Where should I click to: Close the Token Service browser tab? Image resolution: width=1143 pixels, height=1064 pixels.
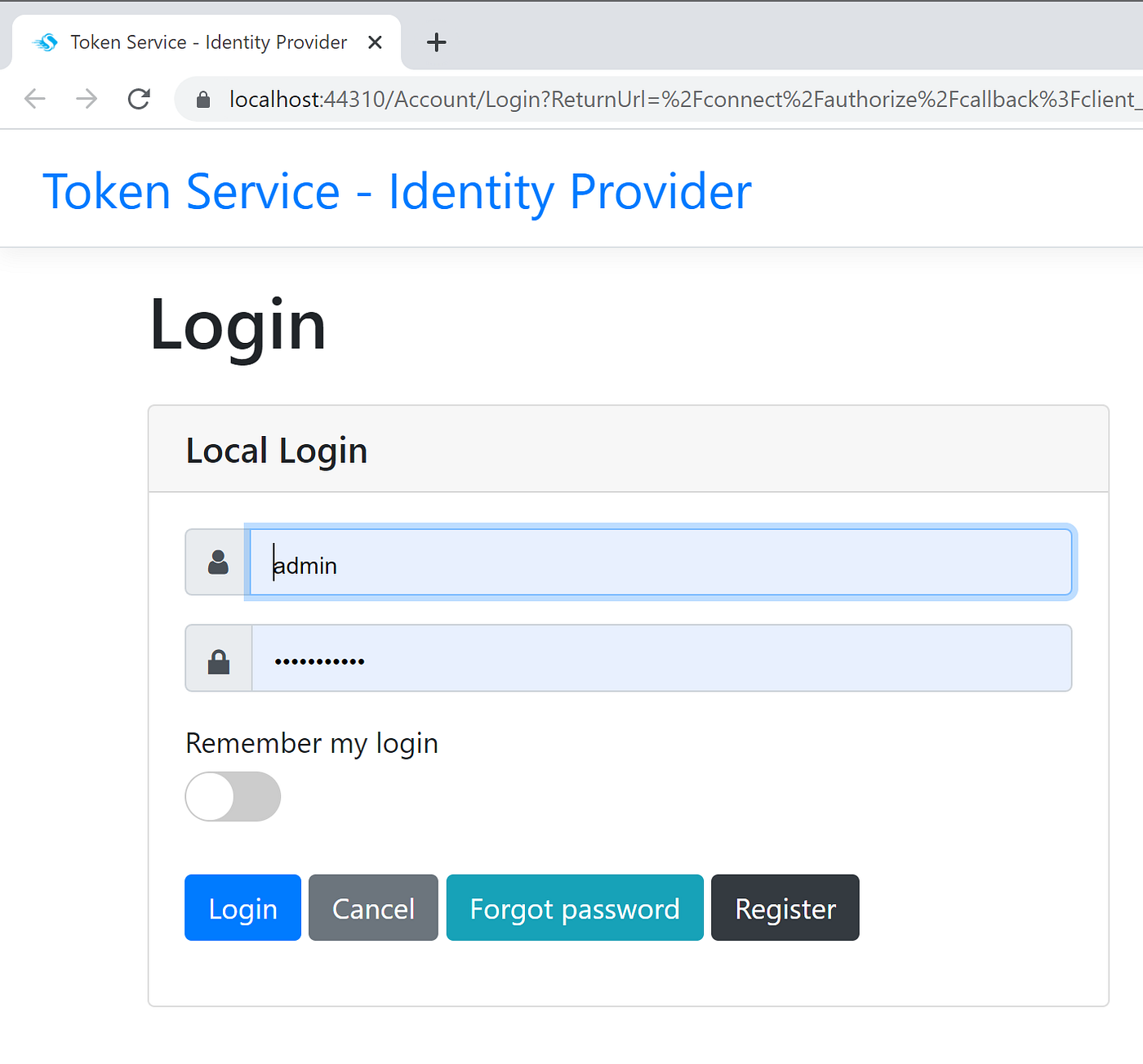pos(375,42)
